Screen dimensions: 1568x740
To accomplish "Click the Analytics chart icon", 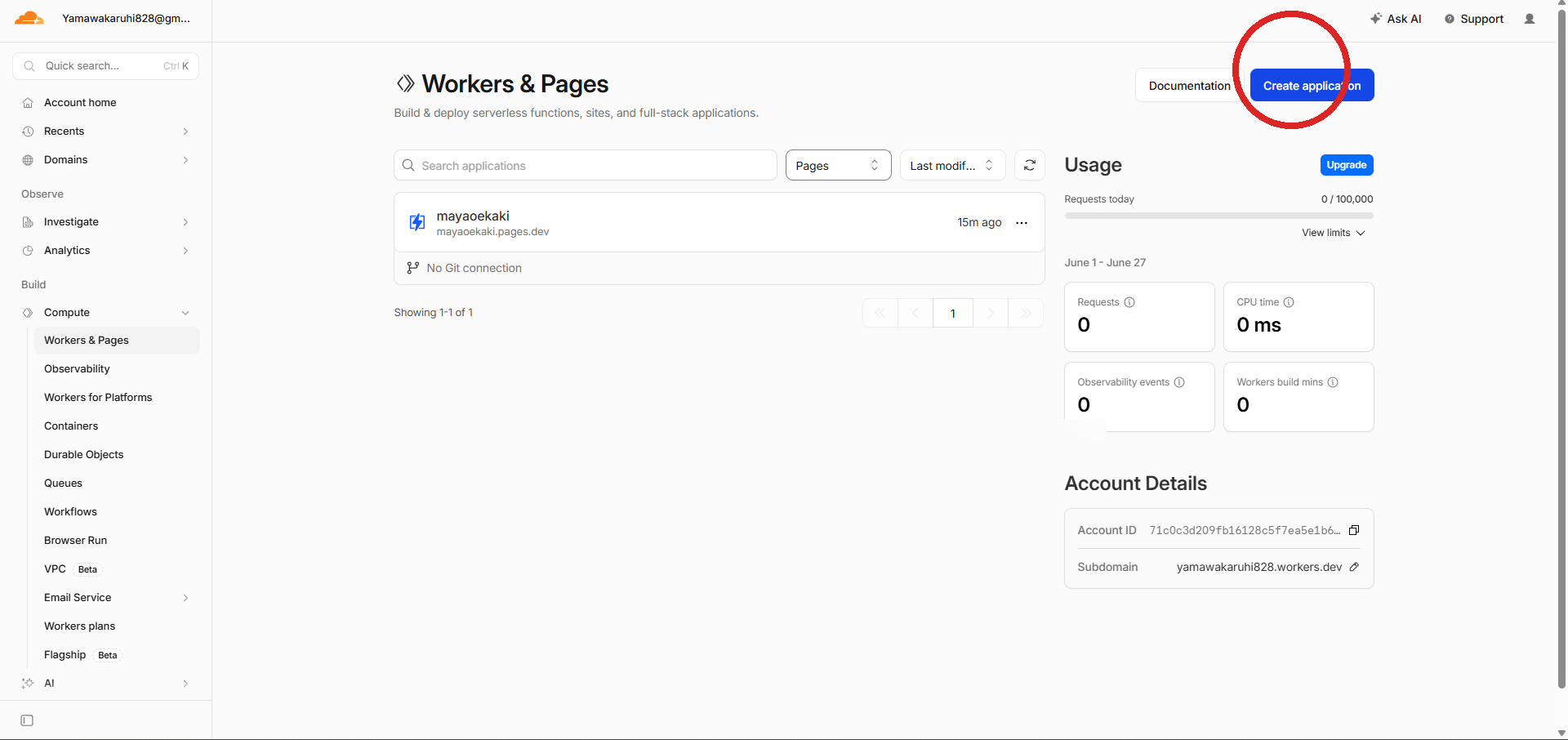I will pos(28,251).
